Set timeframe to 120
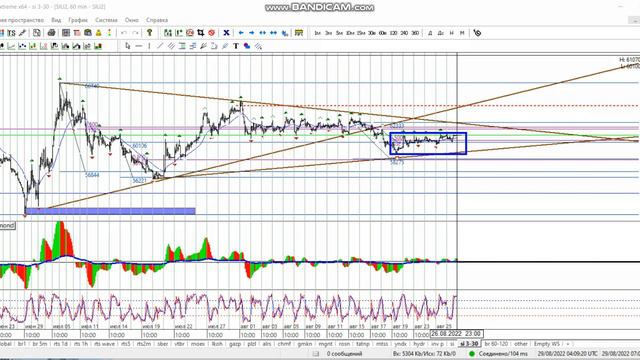The width and height of the screenshot is (640, 360). point(393,33)
